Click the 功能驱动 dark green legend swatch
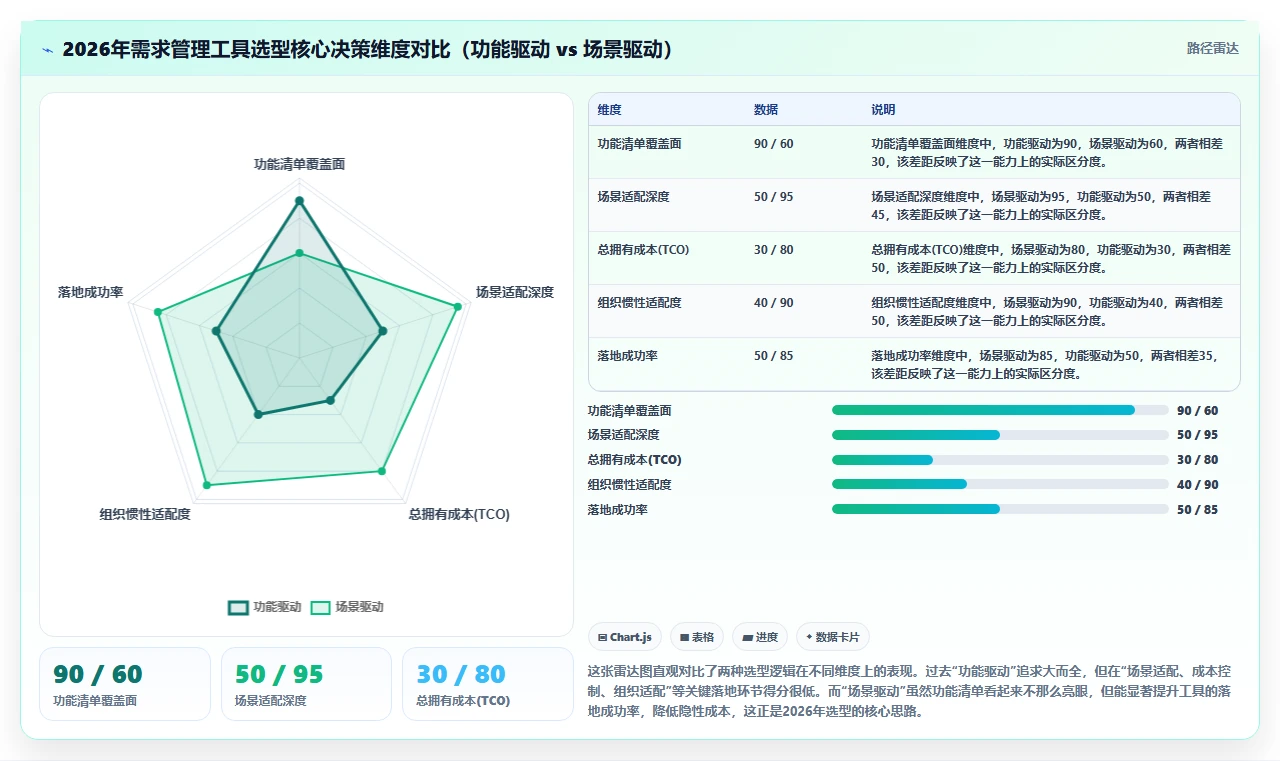The image size is (1280, 761). pos(238,607)
